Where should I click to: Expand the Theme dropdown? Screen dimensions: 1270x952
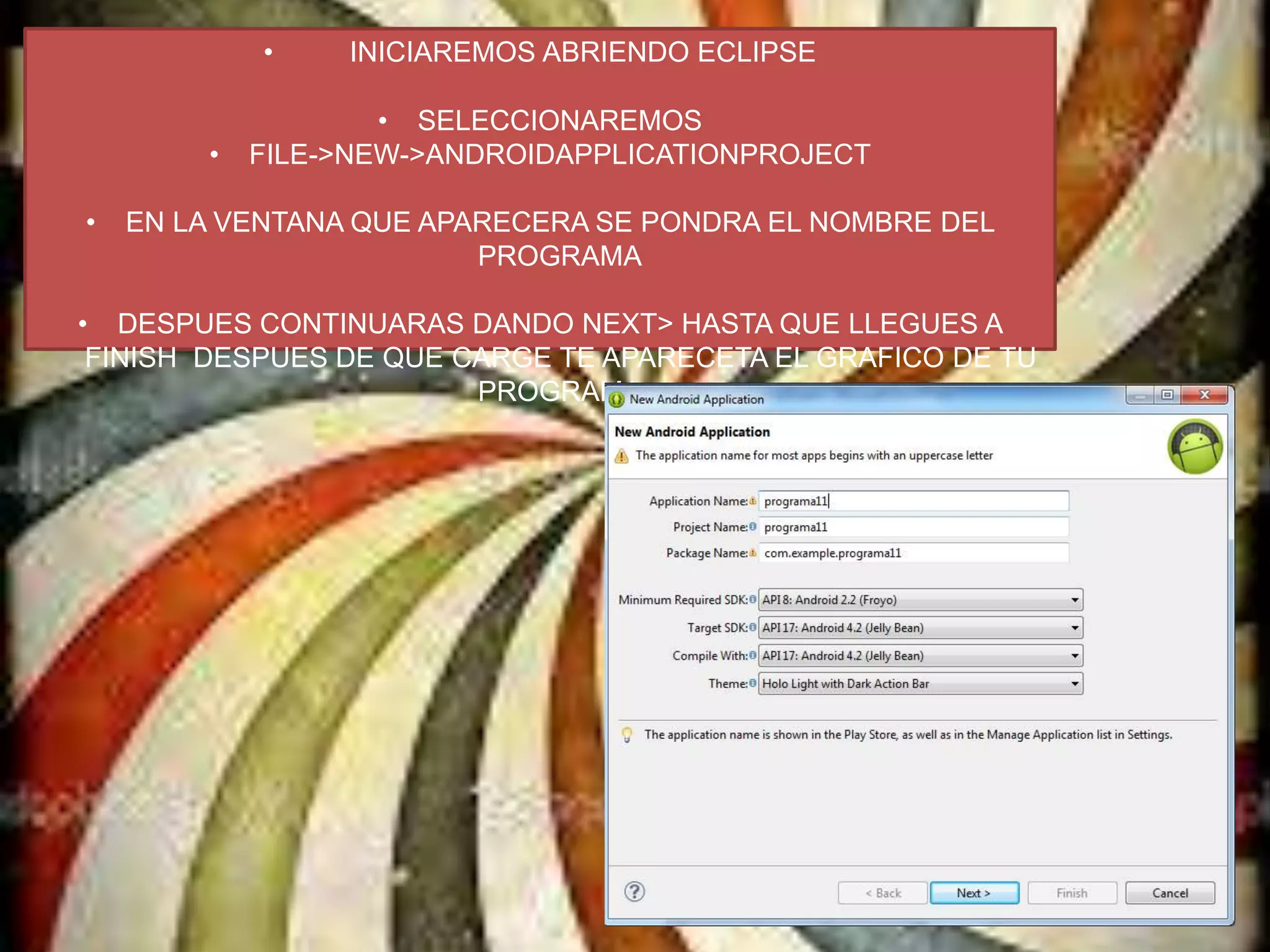tap(1075, 684)
